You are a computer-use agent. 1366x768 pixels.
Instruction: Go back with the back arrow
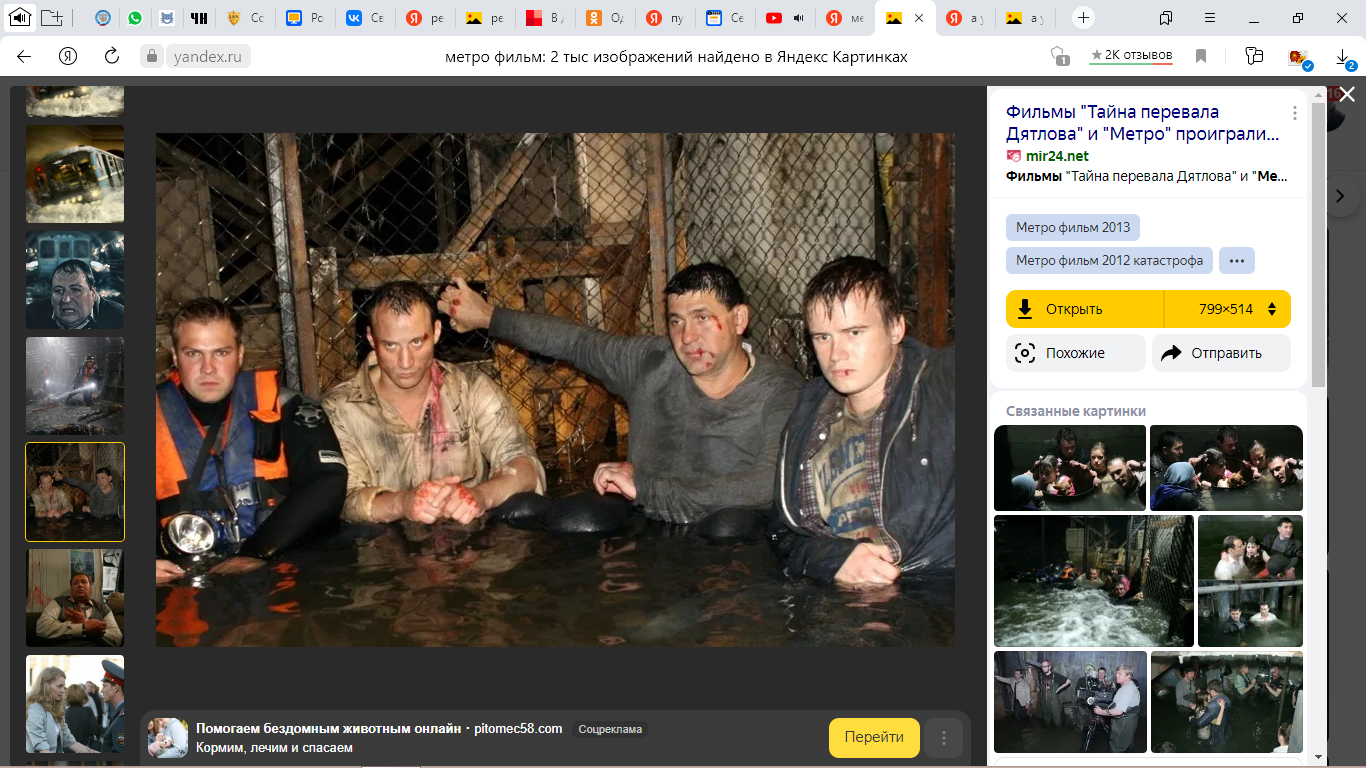coord(24,56)
